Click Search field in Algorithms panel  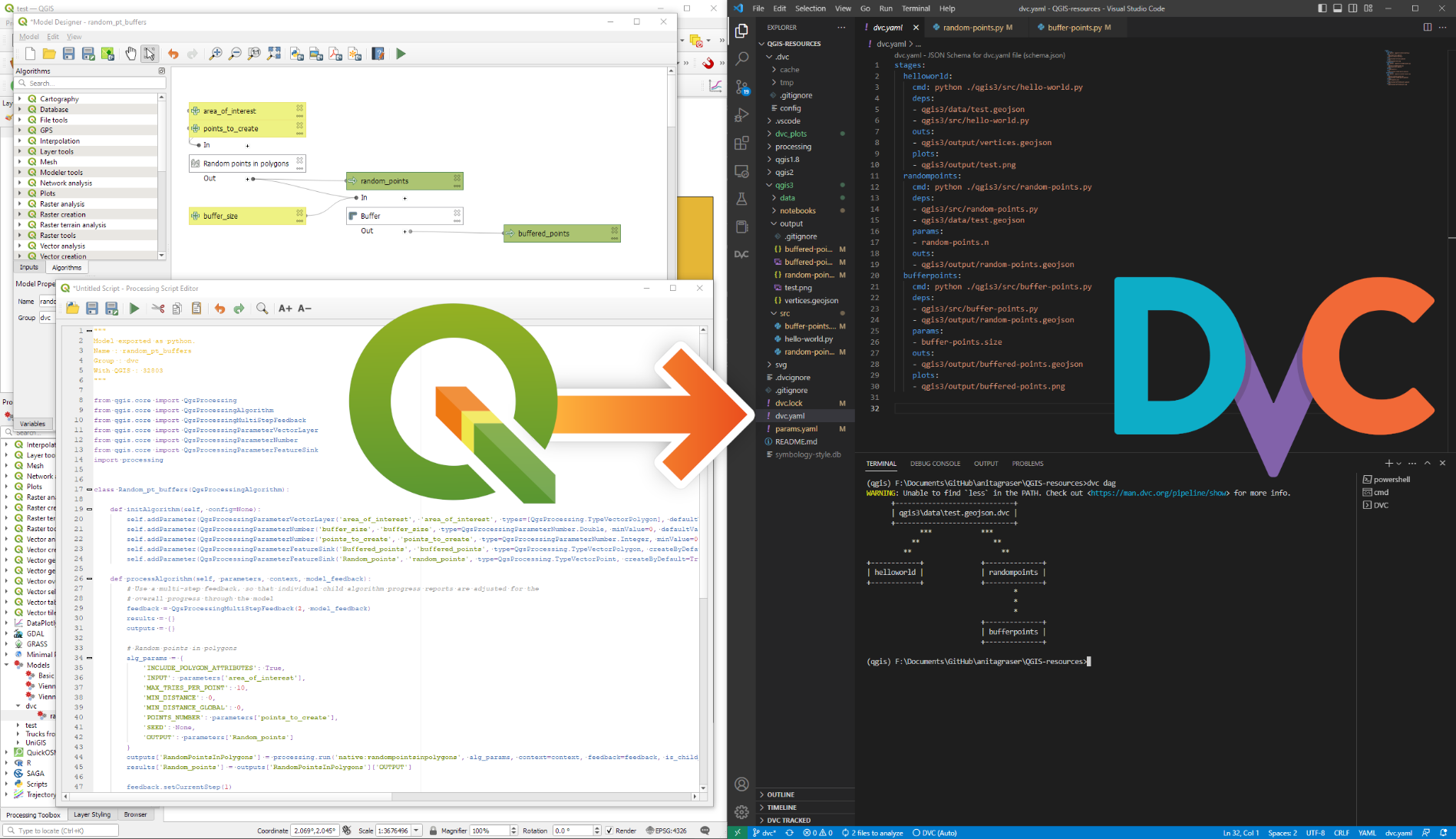pyautogui.click(x=91, y=83)
